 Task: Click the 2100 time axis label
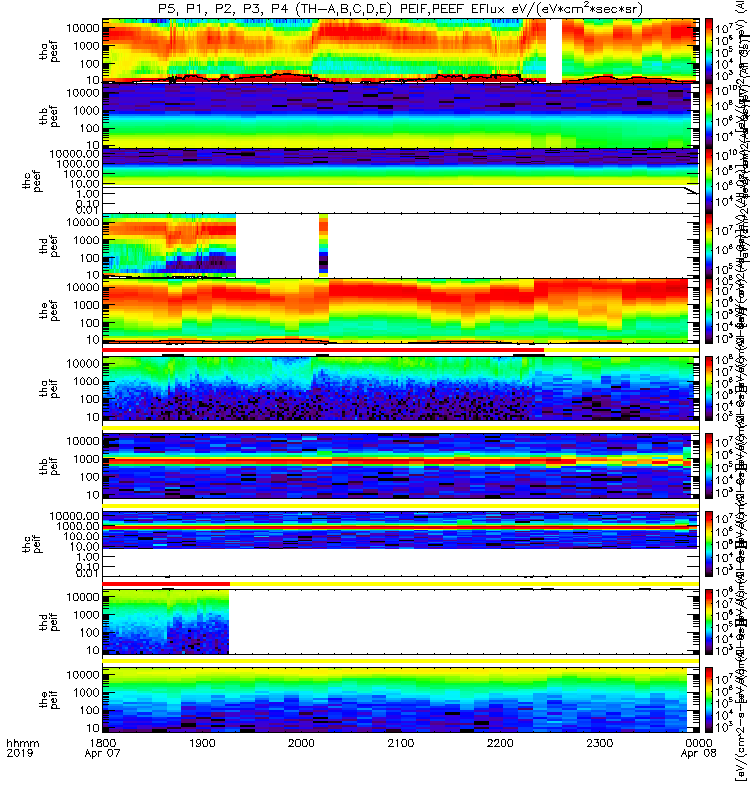click(401, 743)
